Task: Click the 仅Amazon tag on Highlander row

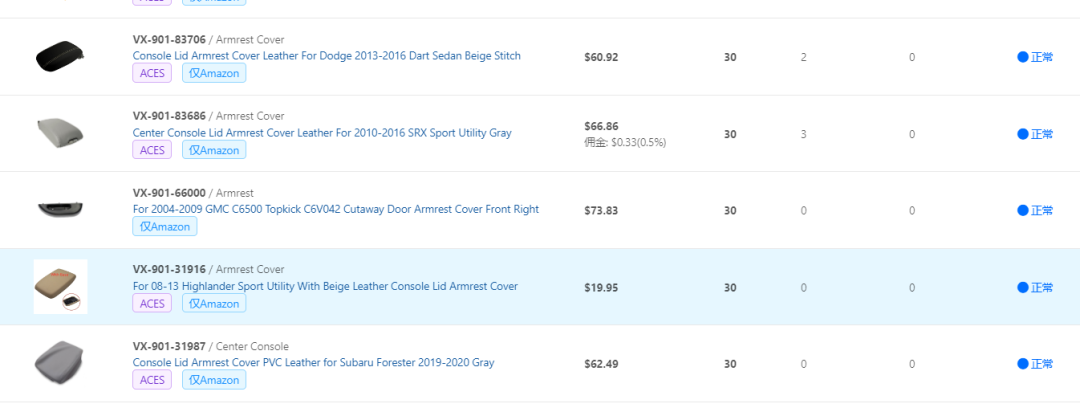Action: pos(214,303)
